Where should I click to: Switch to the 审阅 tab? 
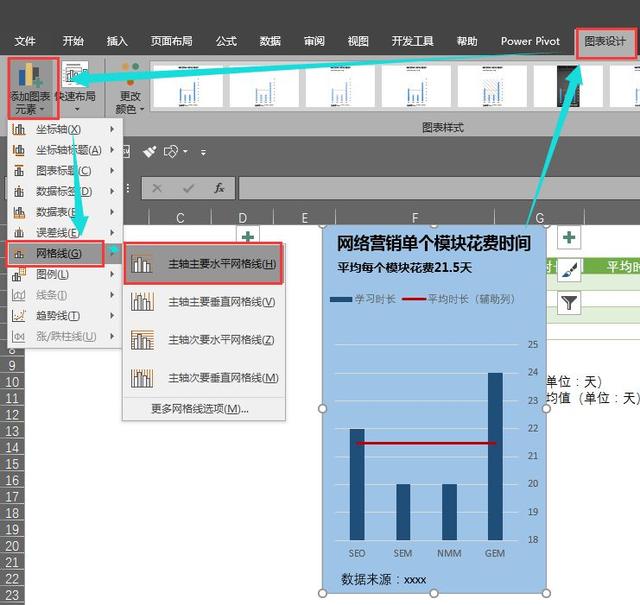(314, 41)
